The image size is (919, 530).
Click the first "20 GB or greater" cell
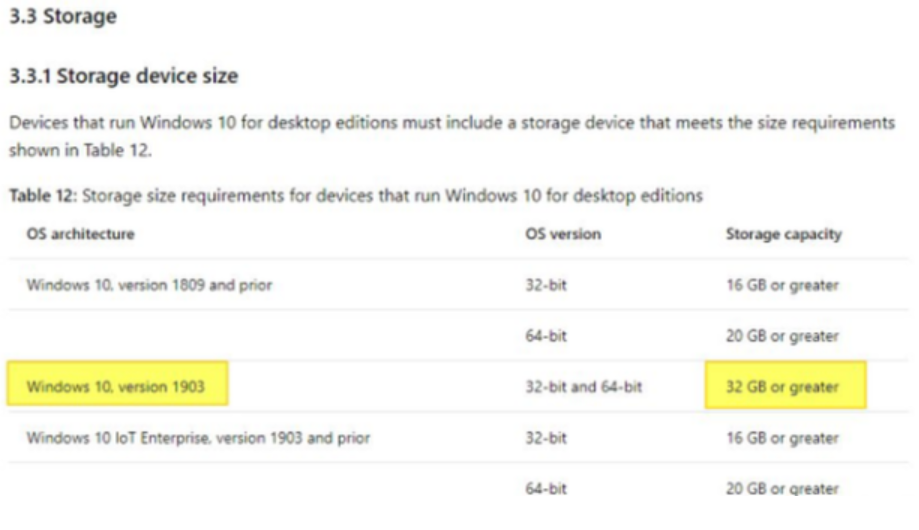click(x=782, y=336)
